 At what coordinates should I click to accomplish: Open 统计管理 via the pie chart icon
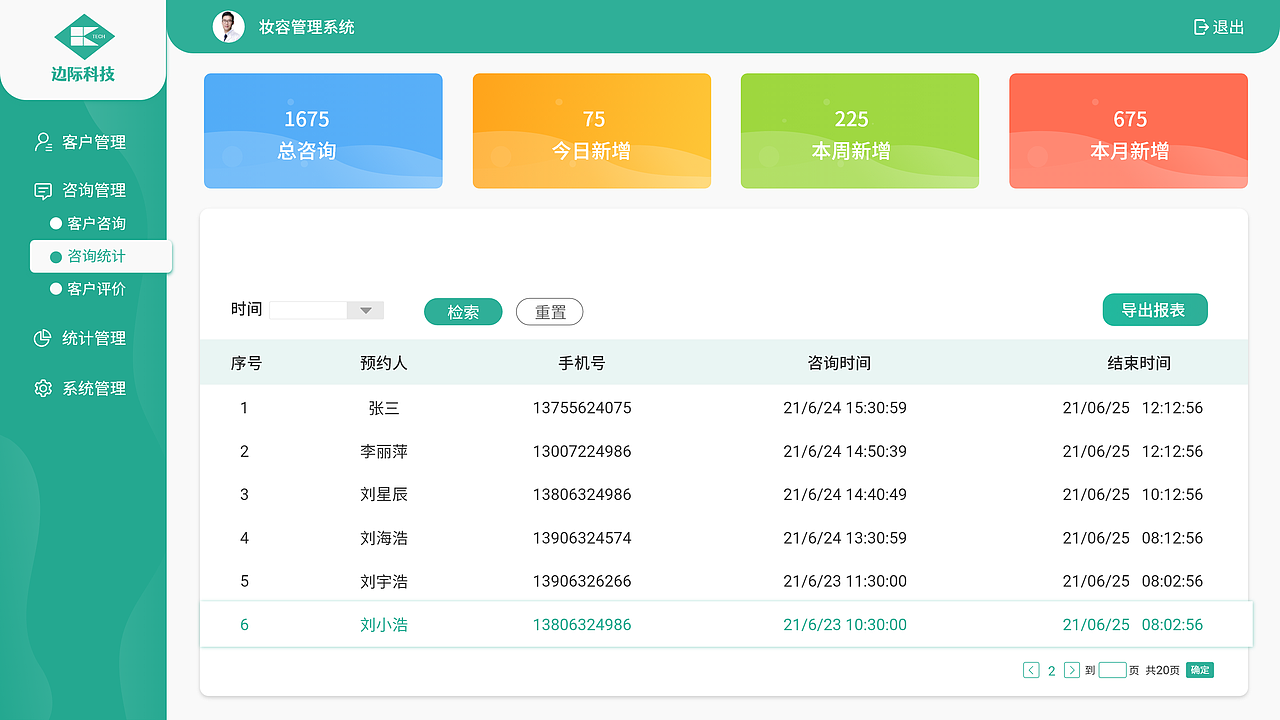pos(42,338)
